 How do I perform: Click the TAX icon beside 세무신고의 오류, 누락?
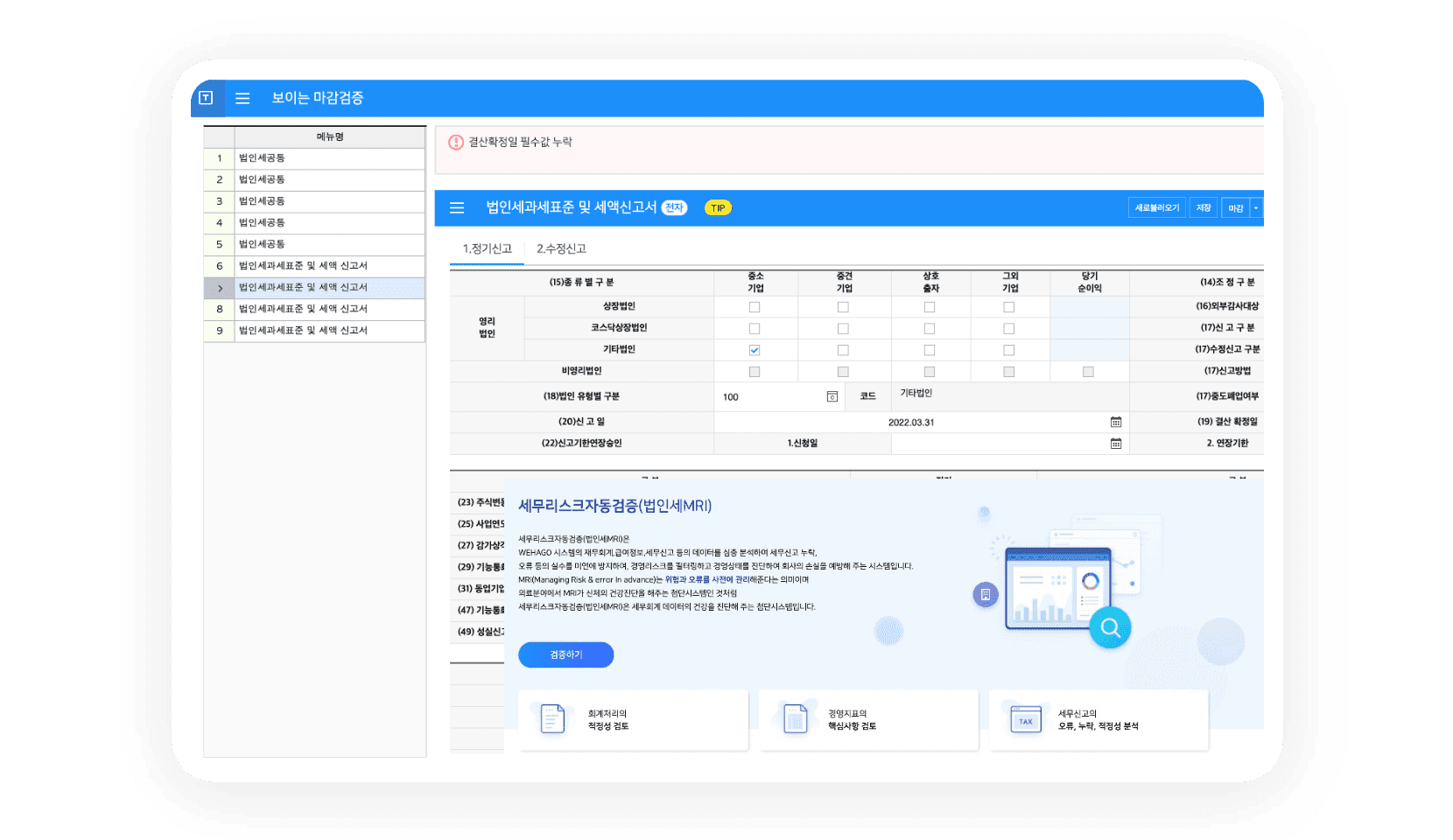1026,719
